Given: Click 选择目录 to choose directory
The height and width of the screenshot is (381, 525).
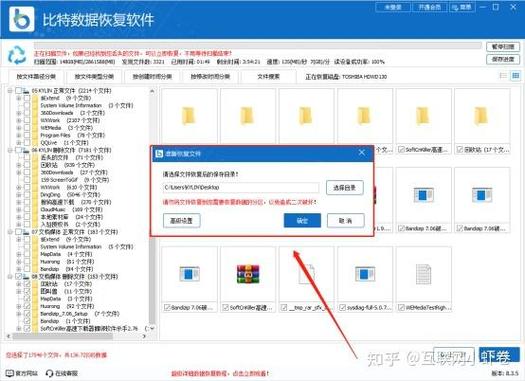Looking at the screenshot, I should point(345,187).
